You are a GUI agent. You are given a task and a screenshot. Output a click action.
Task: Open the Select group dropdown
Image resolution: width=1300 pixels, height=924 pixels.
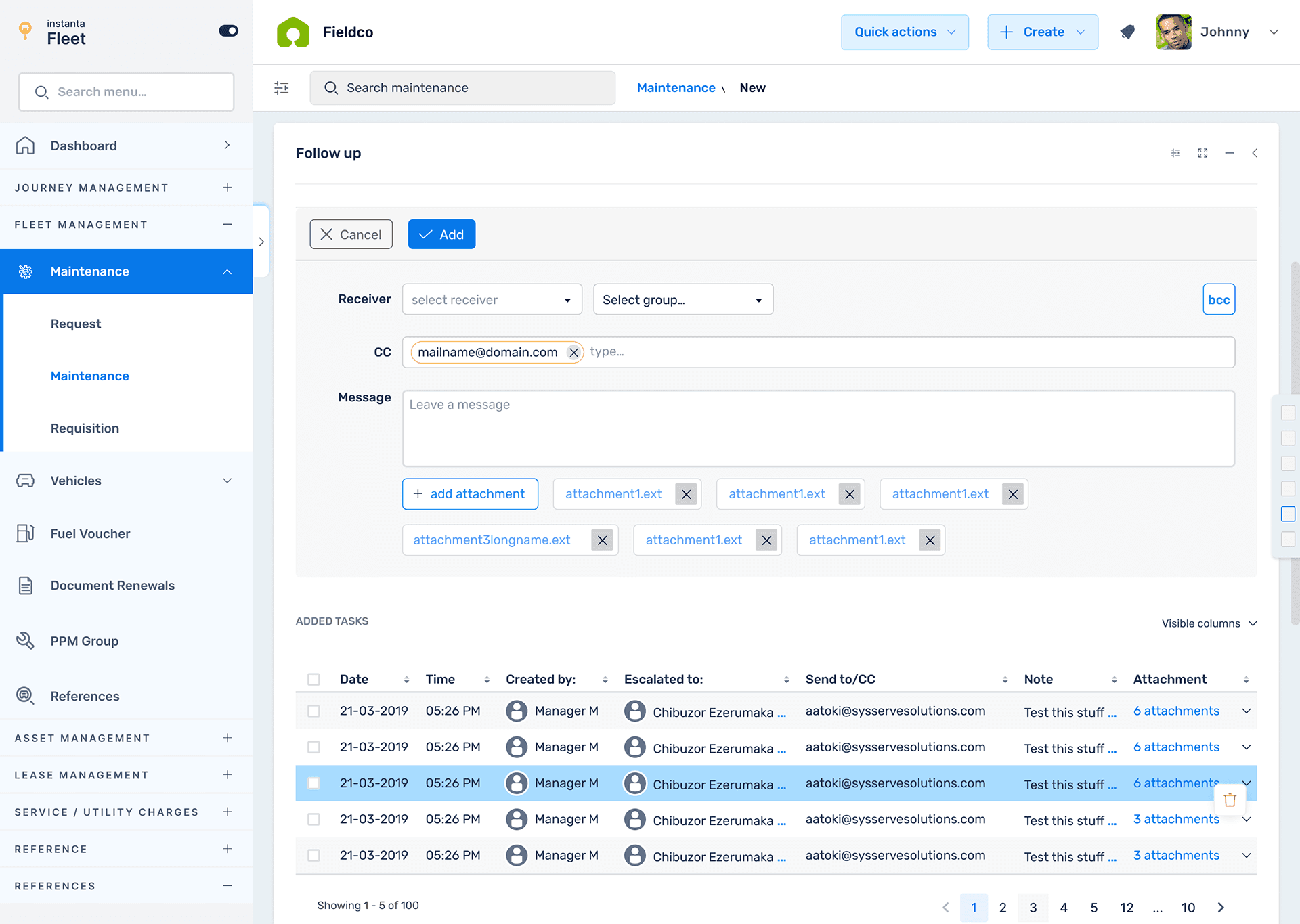[682, 300]
